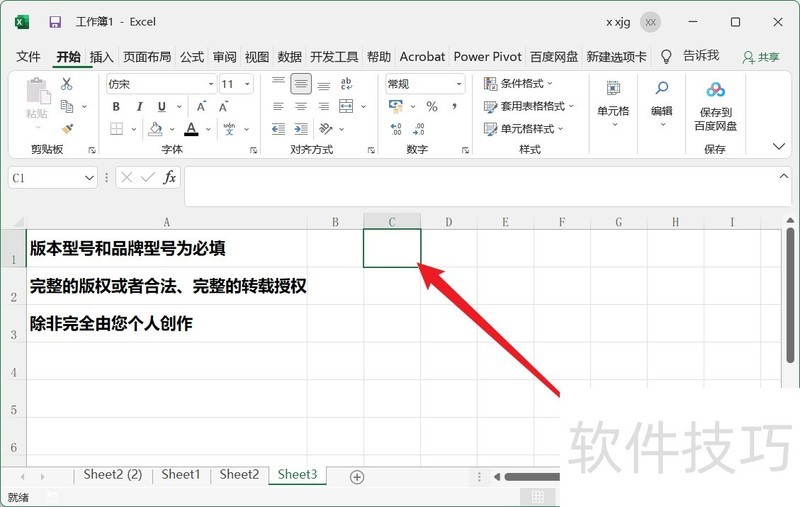Click the 共享 share button
Viewport: 800px width, 507px height.
(762, 57)
